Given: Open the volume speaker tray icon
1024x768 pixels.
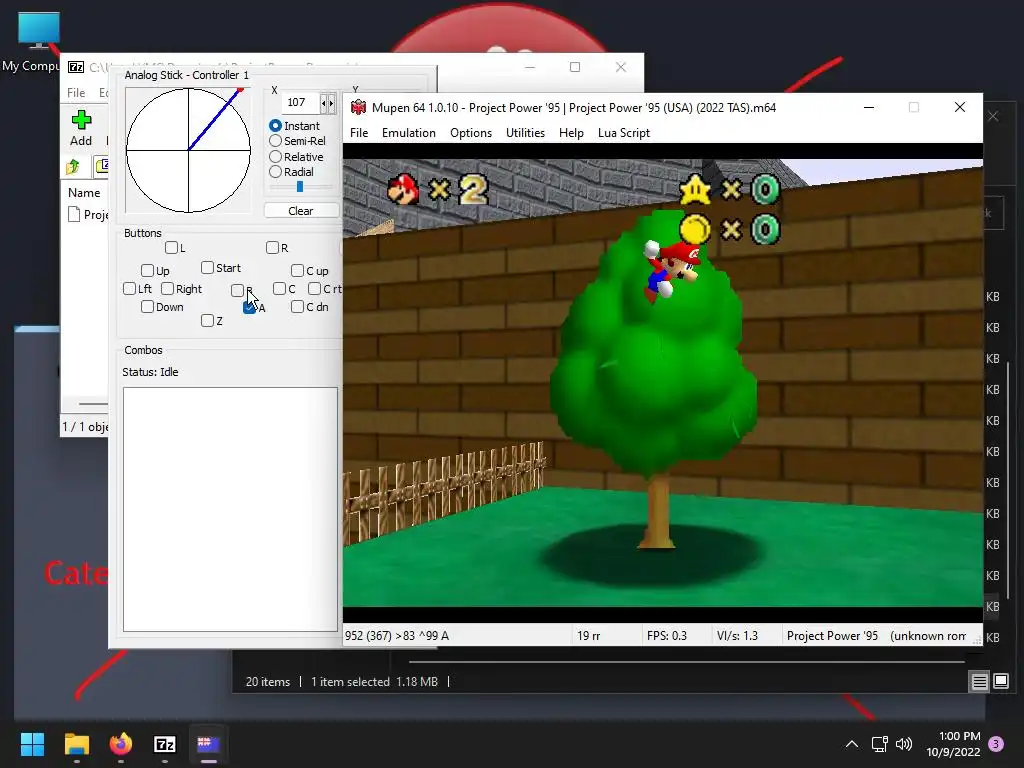Looking at the screenshot, I should 904,744.
